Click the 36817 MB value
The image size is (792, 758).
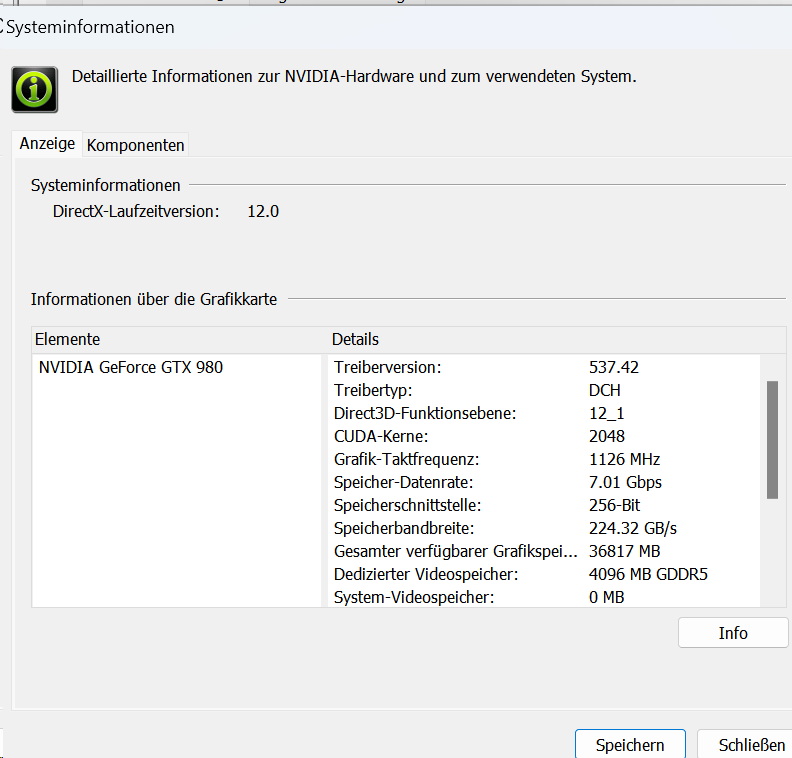624,551
